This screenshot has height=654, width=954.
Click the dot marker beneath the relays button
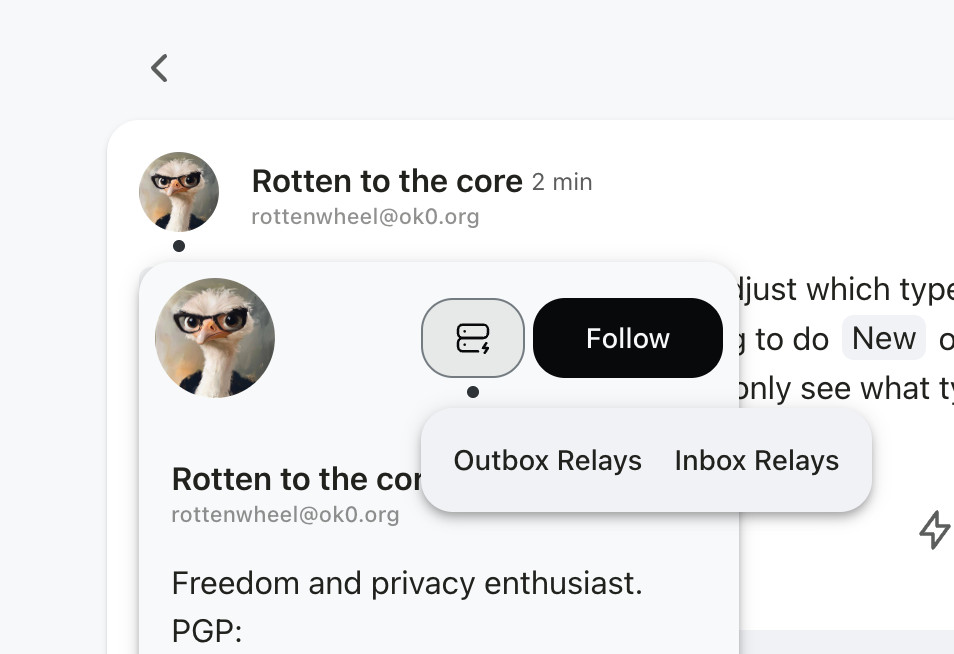point(473,392)
